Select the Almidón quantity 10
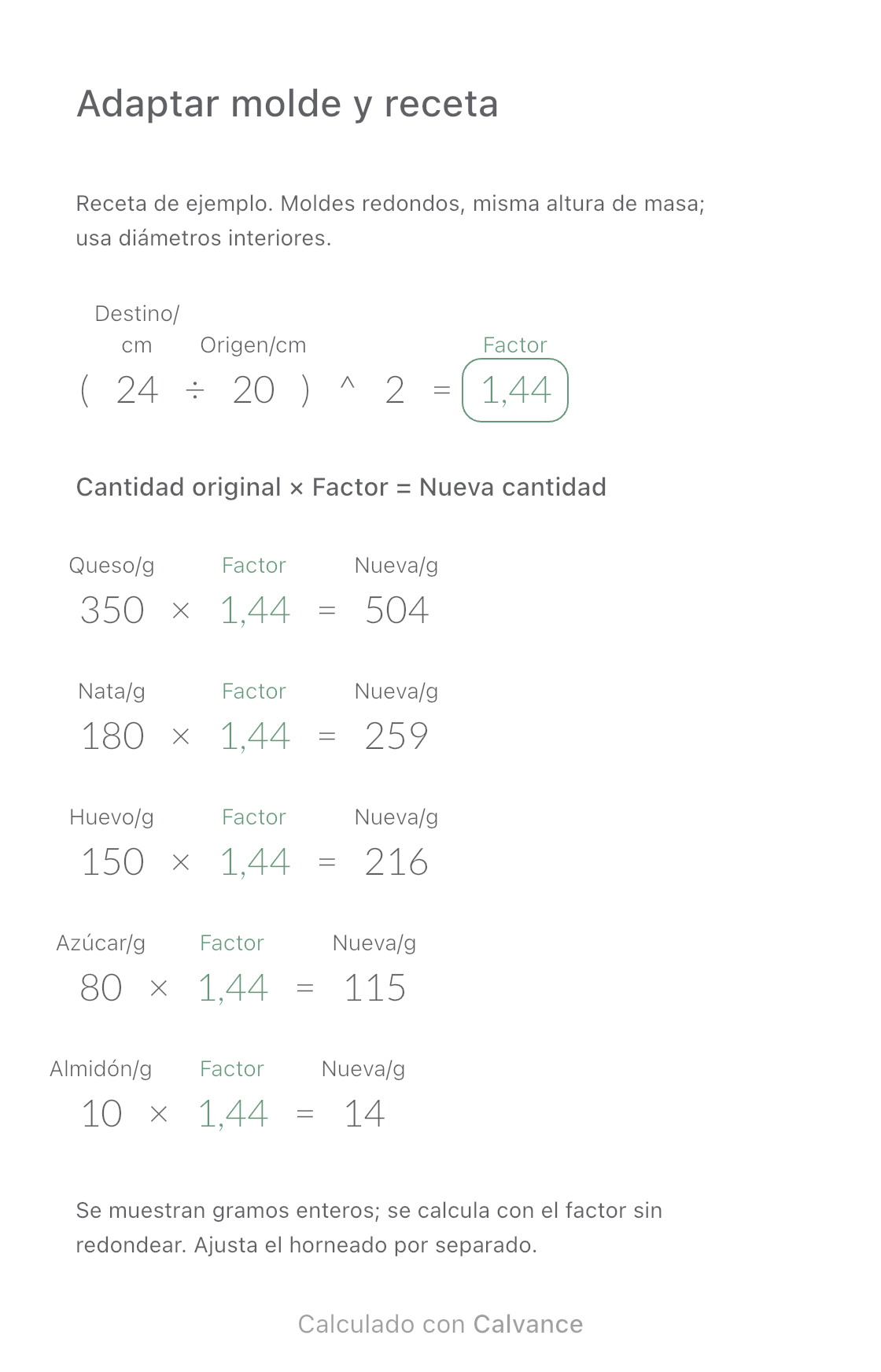 (x=101, y=1114)
